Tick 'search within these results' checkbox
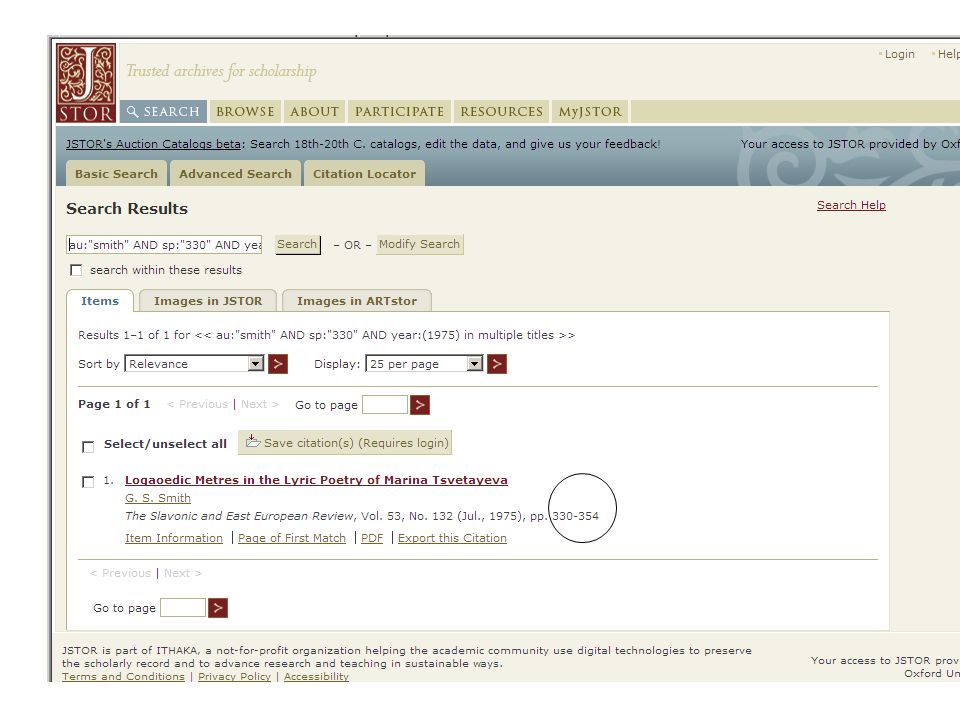The image size is (960, 720). pyautogui.click(x=76, y=270)
